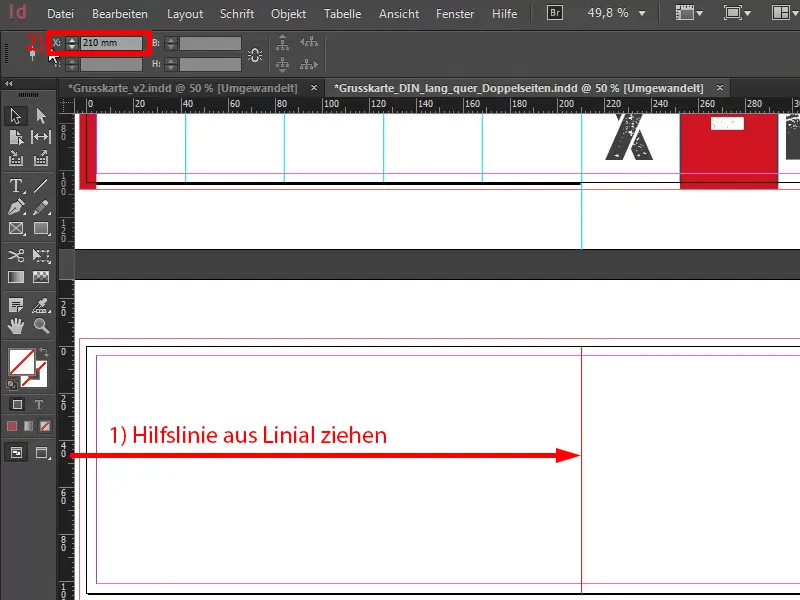Open the Datei menu
Screen dimensions: 800x600
(60, 14)
